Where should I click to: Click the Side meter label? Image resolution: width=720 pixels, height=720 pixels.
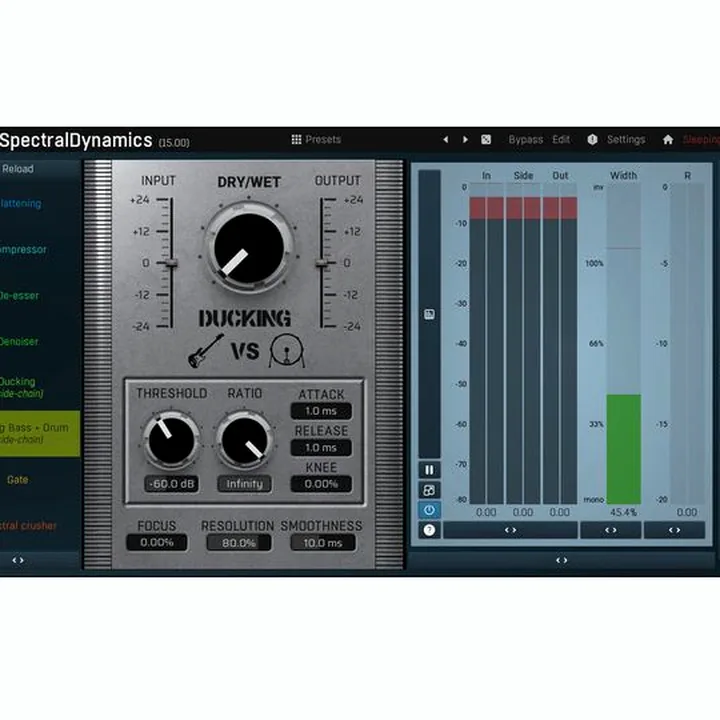523,175
